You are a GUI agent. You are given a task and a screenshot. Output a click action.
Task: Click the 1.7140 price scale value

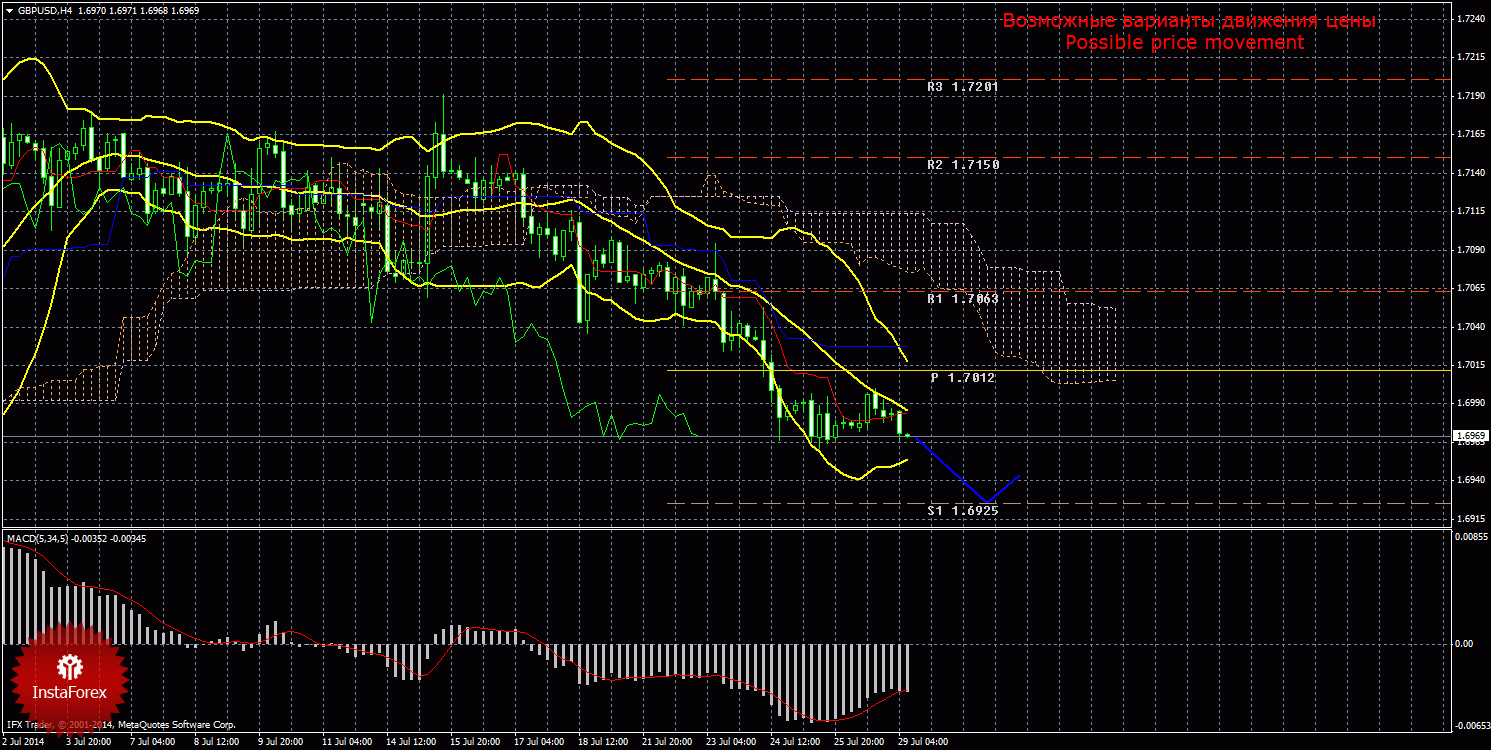[1470, 173]
